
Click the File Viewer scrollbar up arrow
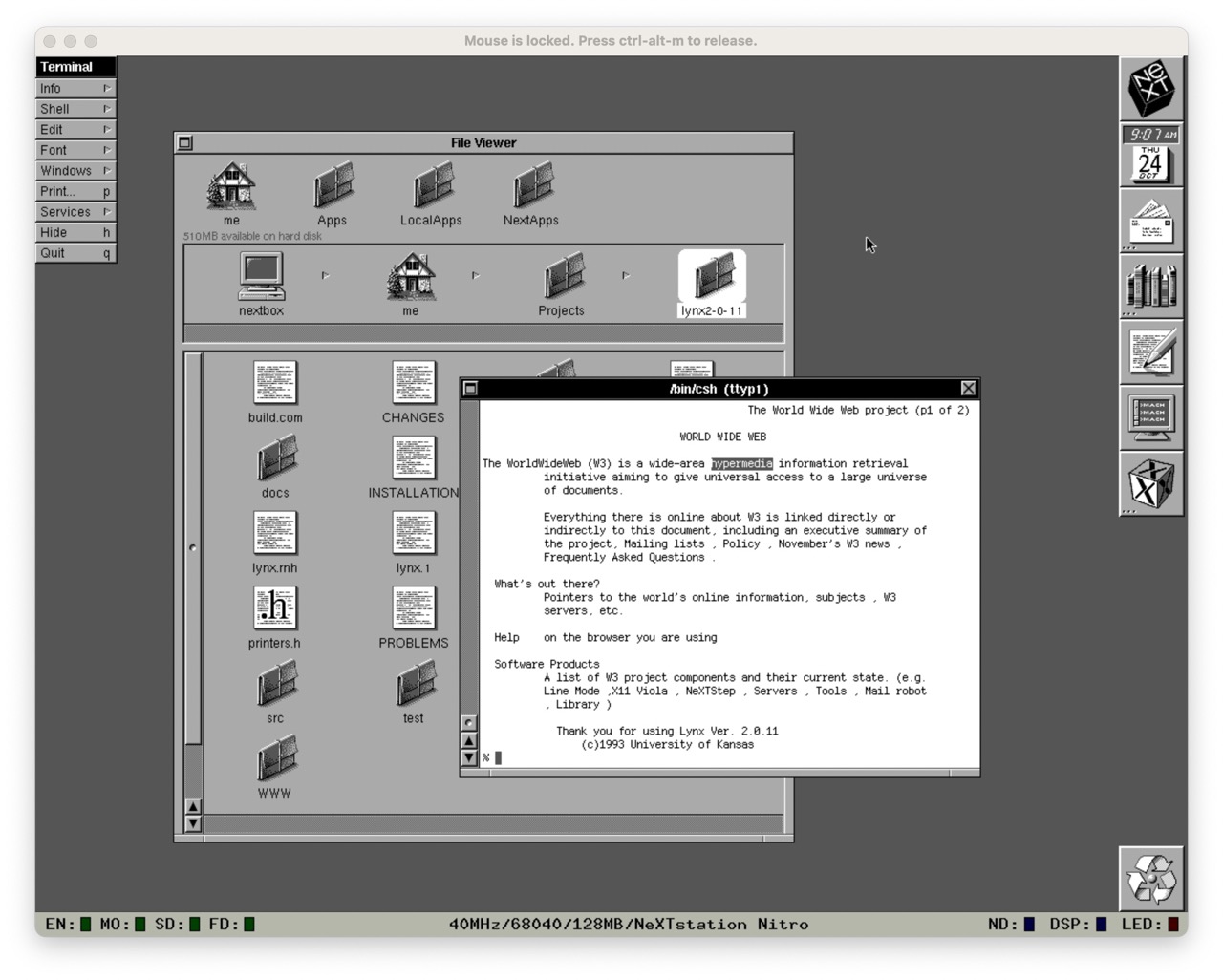coord(193,807)
